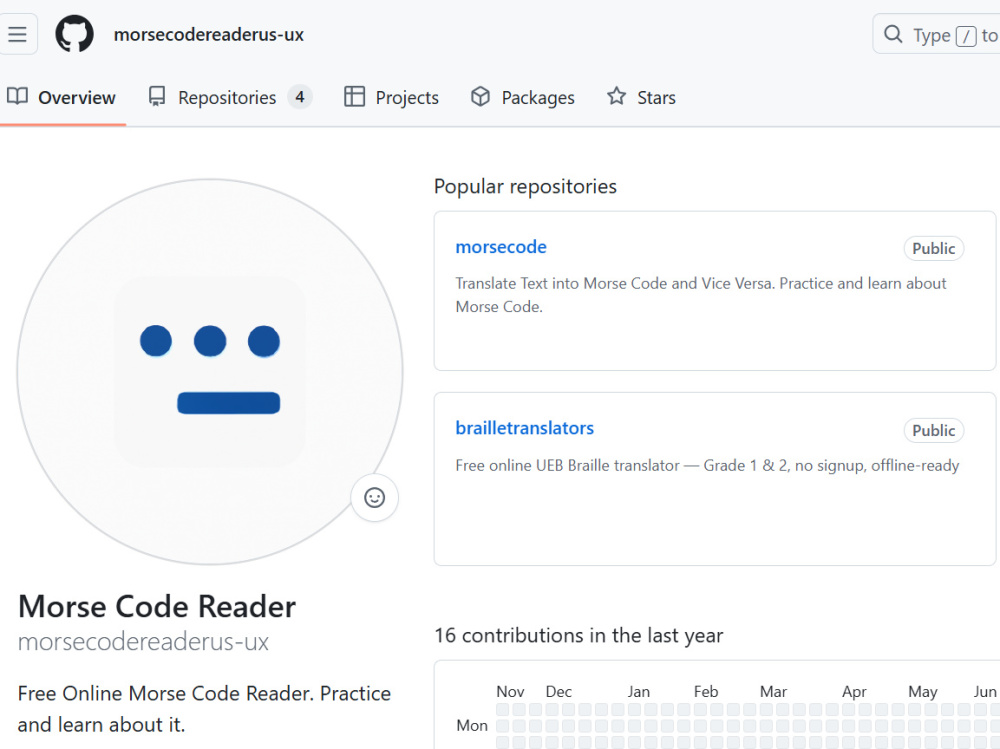
Task: Select the slash shortcut key hint in search
Action: coord(966,36)
